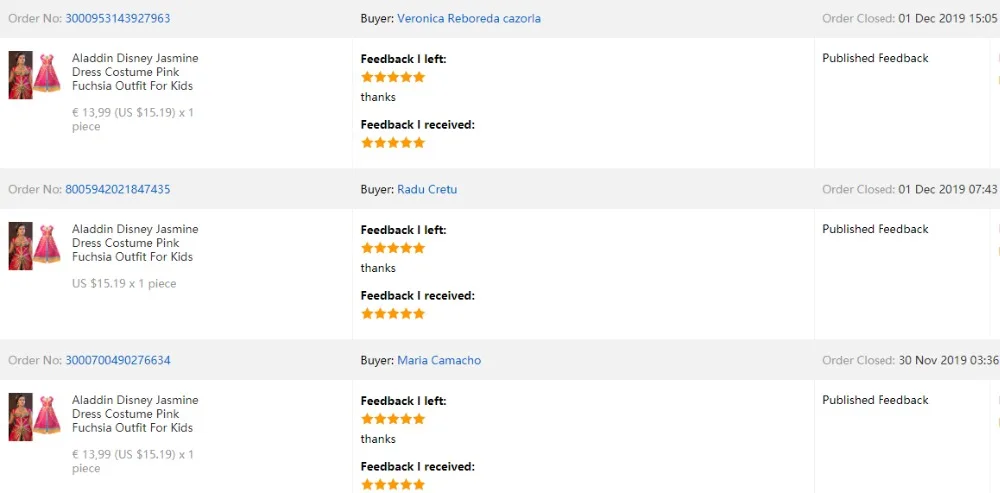Image resolution: width=1000 pixels, height=493 pixels.
Task: View buyer Veronica Reboreda cazorla's profile
Action: [468, 18]
